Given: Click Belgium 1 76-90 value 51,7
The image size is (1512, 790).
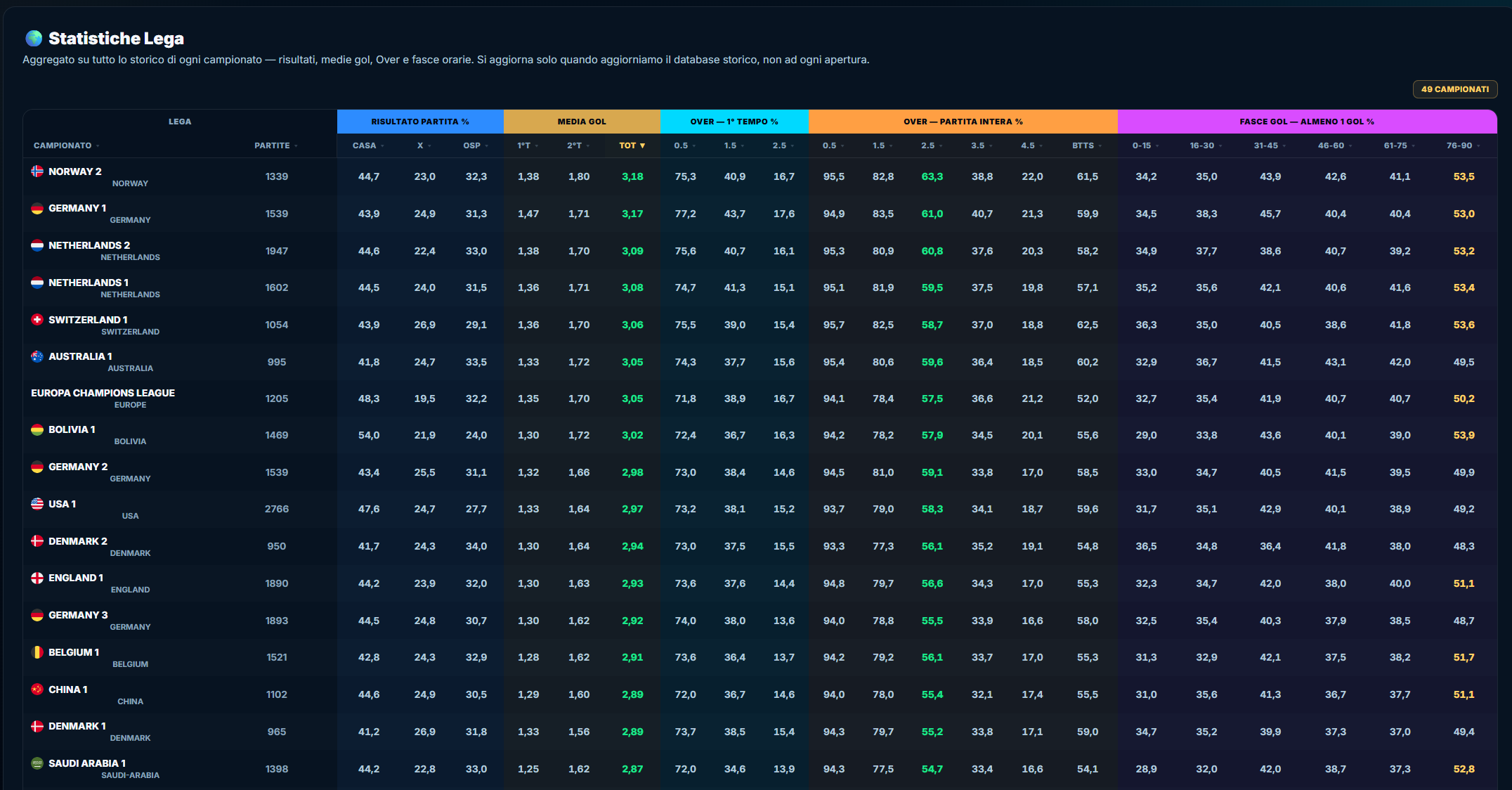Looking at the screenshot, I should point(1464,657).
